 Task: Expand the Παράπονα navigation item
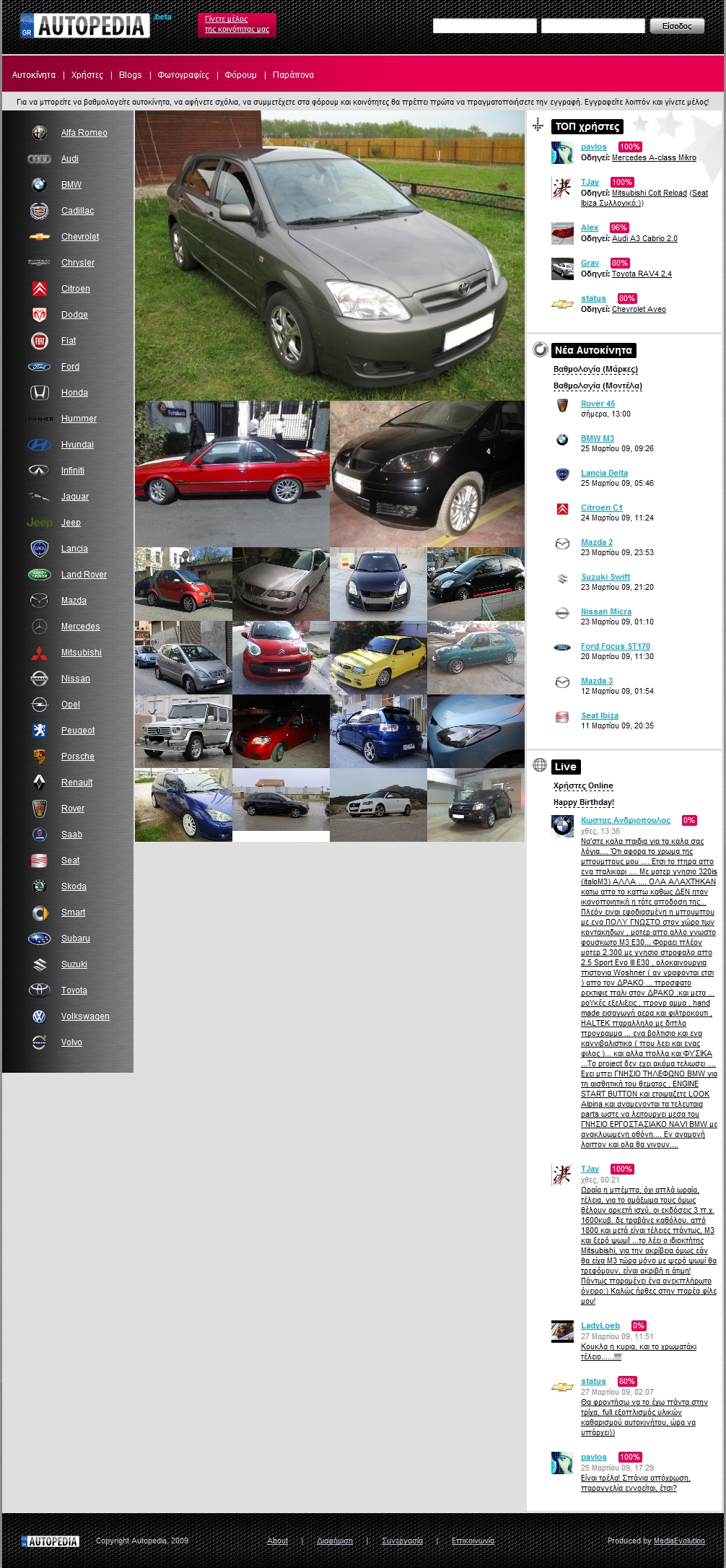[x=293, y=75]
